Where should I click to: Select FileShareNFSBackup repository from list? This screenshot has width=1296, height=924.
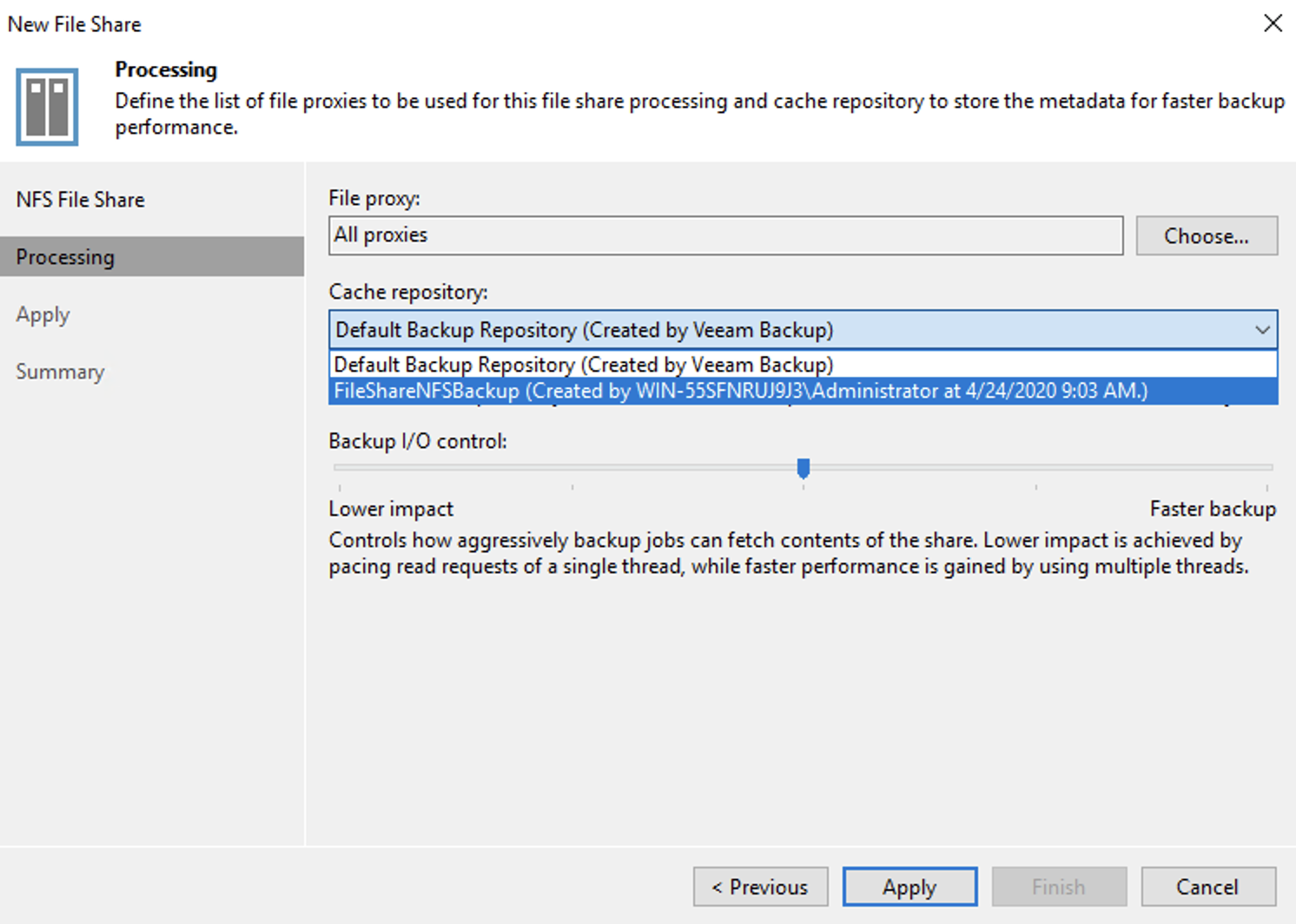[803, 391]
